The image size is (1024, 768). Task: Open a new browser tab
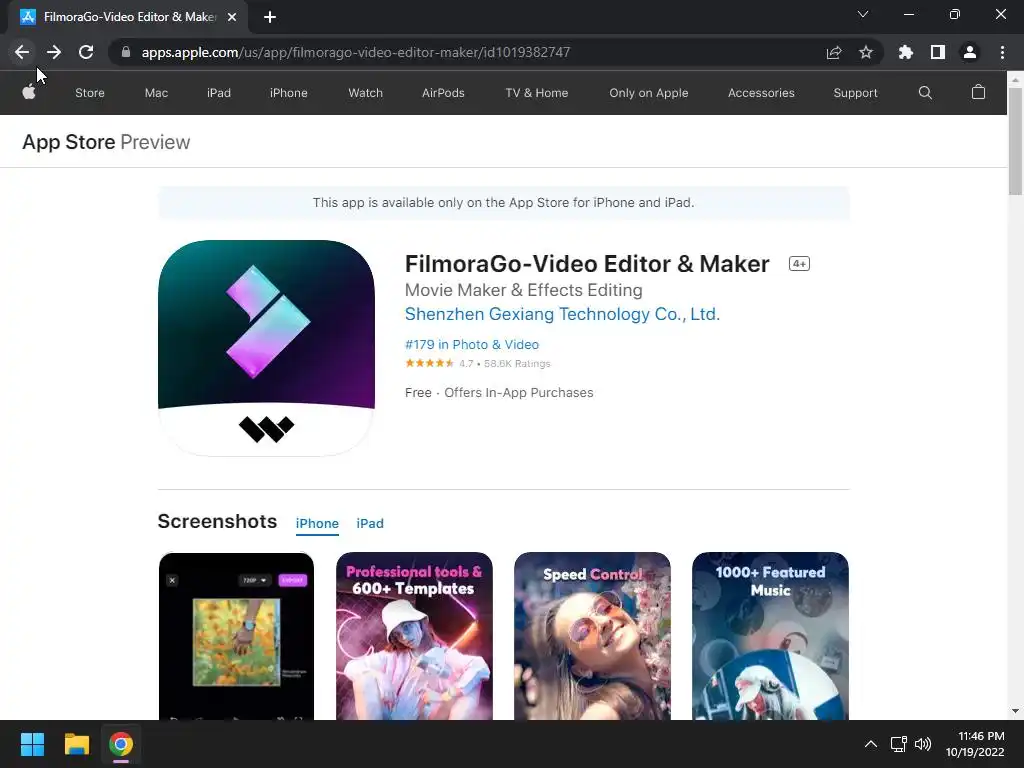(x=270, y=17)
